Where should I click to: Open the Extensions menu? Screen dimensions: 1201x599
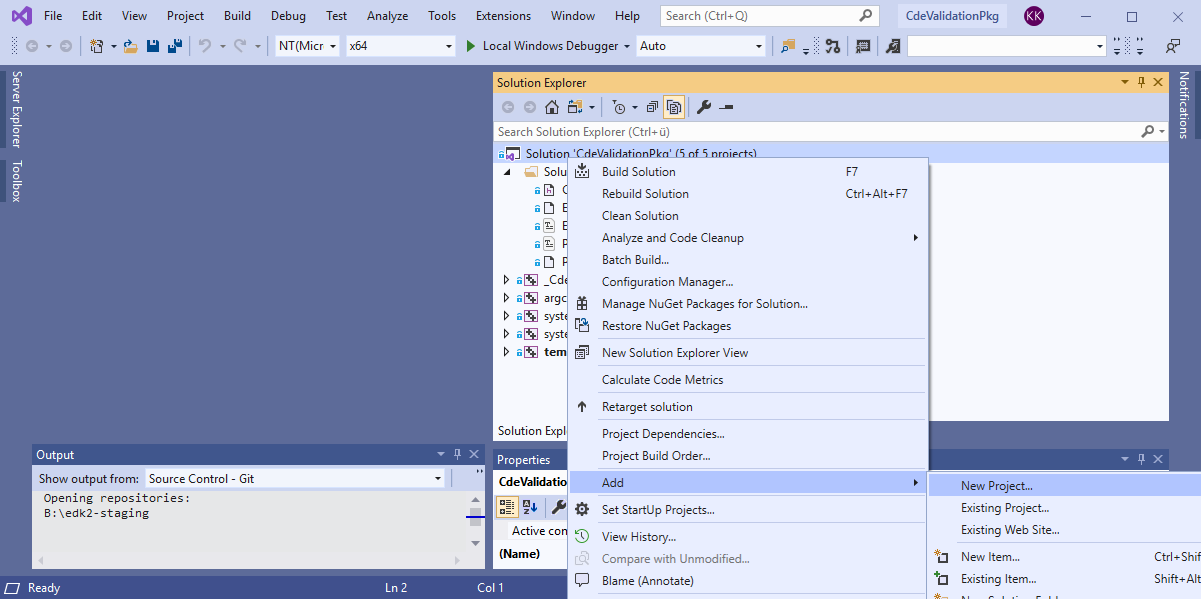(503, 15)
